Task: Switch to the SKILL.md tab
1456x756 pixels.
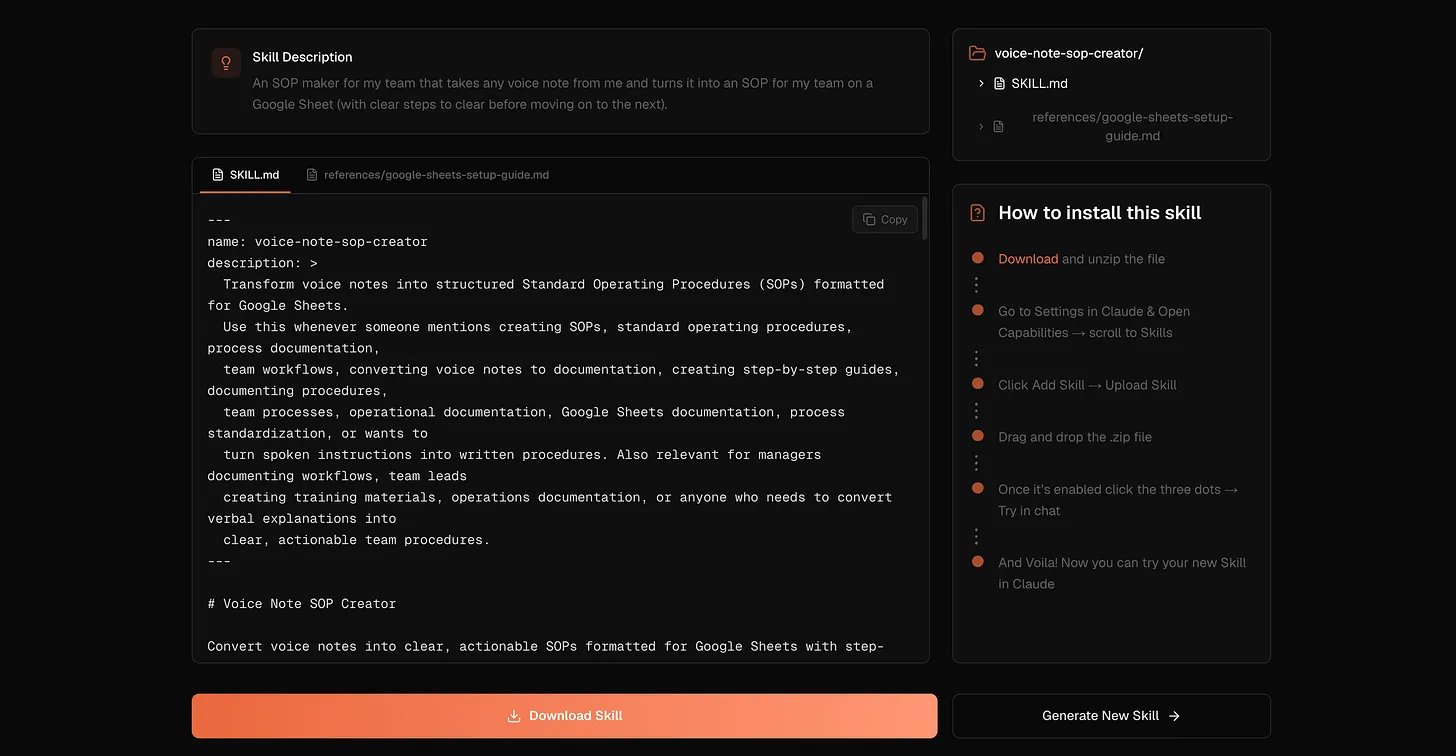Action: (x=246, y=175)
